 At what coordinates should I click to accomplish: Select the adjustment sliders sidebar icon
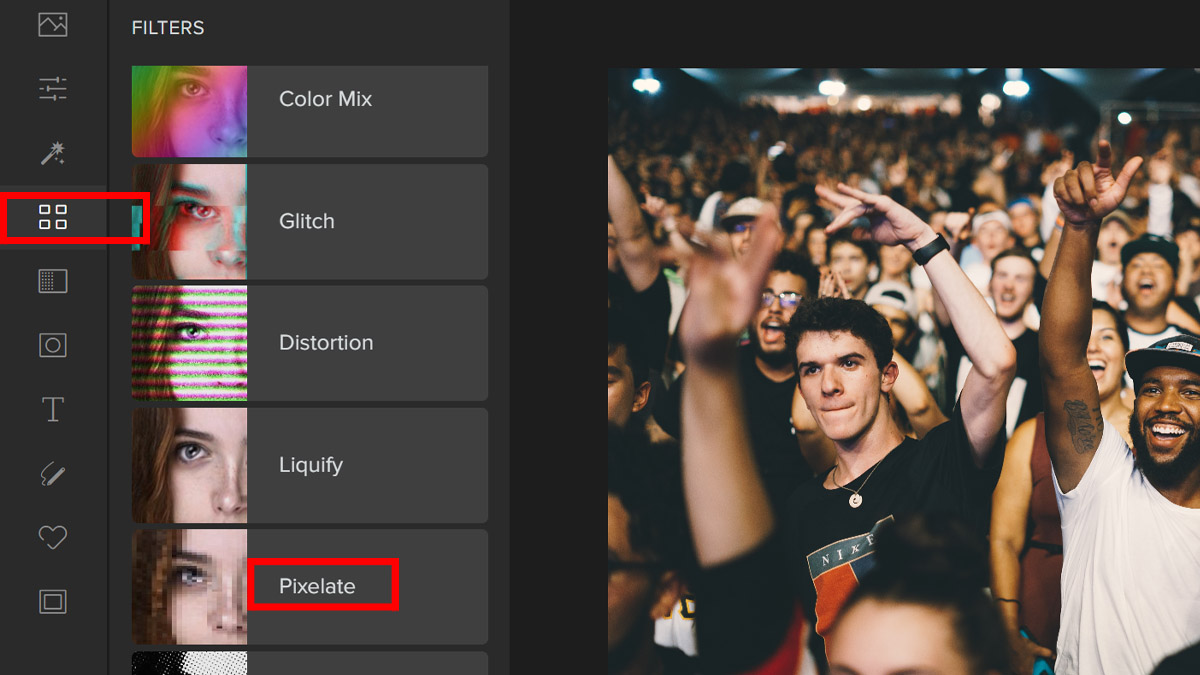click(53, 89)
